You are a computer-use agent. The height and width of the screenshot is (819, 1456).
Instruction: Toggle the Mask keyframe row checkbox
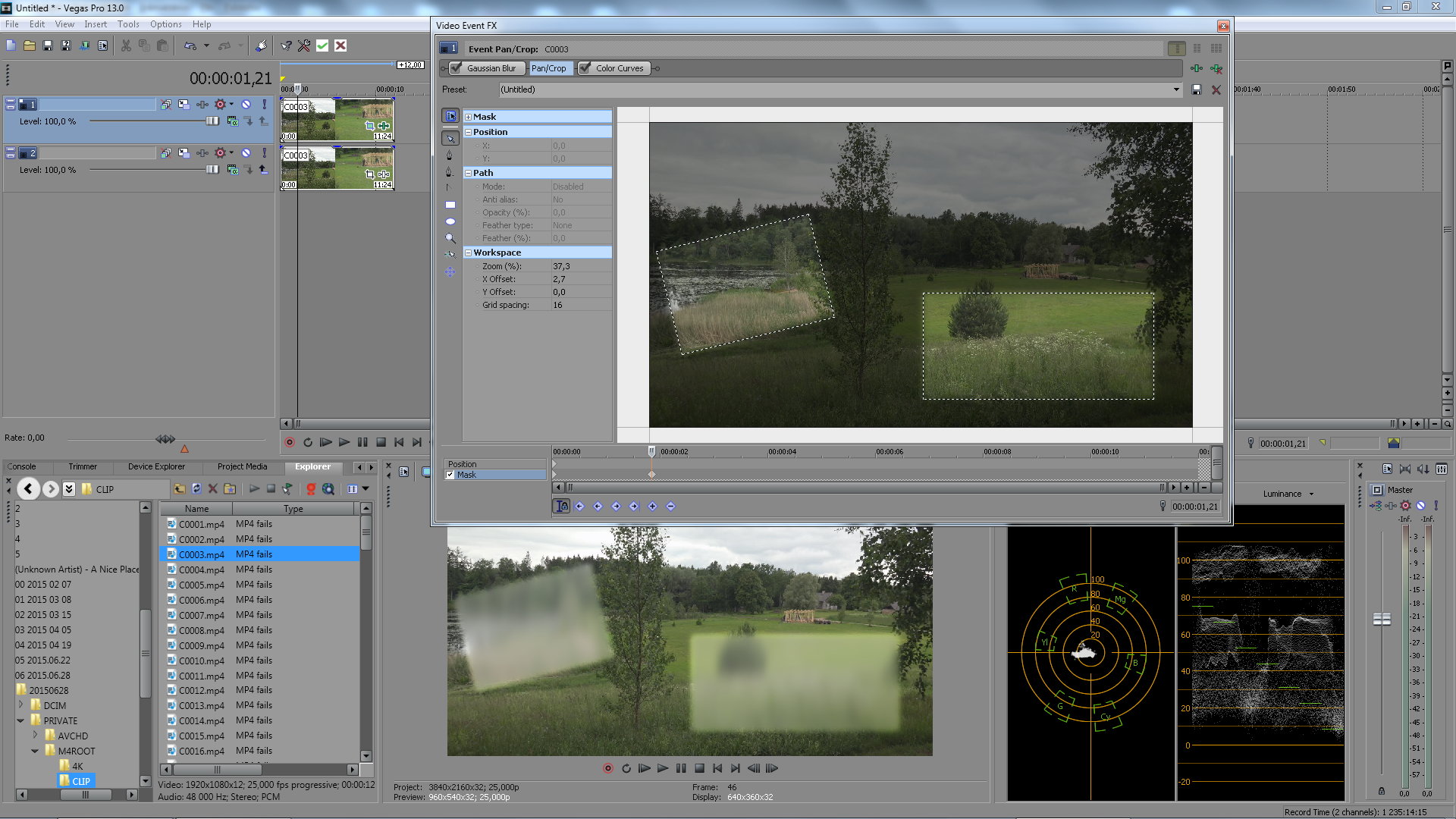[450, 475]
